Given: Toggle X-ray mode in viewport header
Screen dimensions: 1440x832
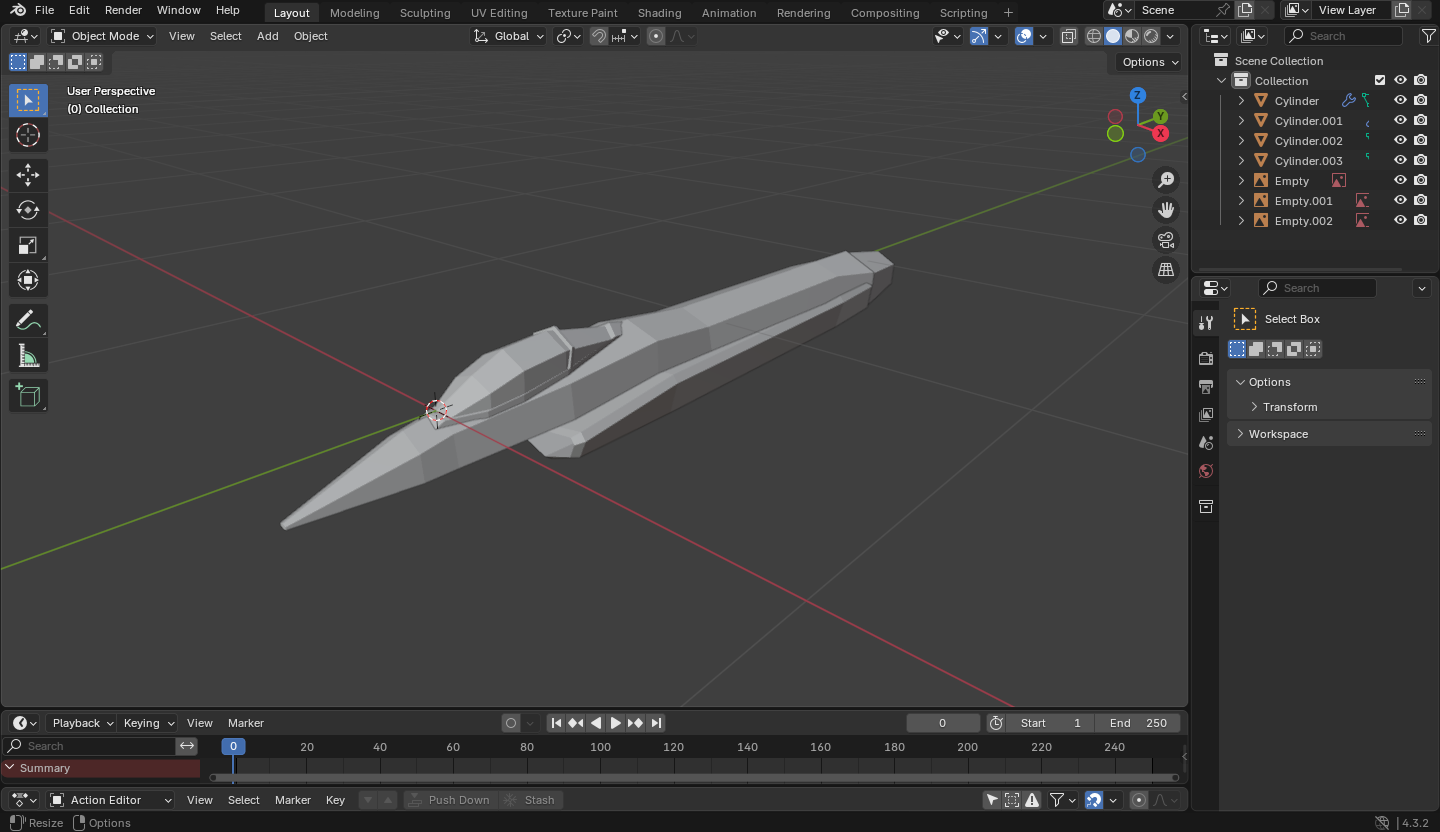Looking at the screenshot, I should [1068, 36].
